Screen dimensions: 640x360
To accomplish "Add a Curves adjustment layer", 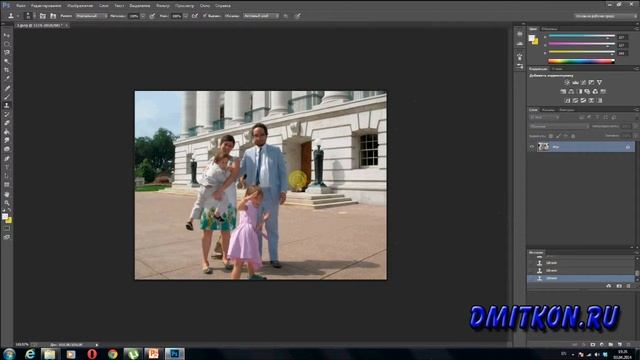I will click(583, 82).
